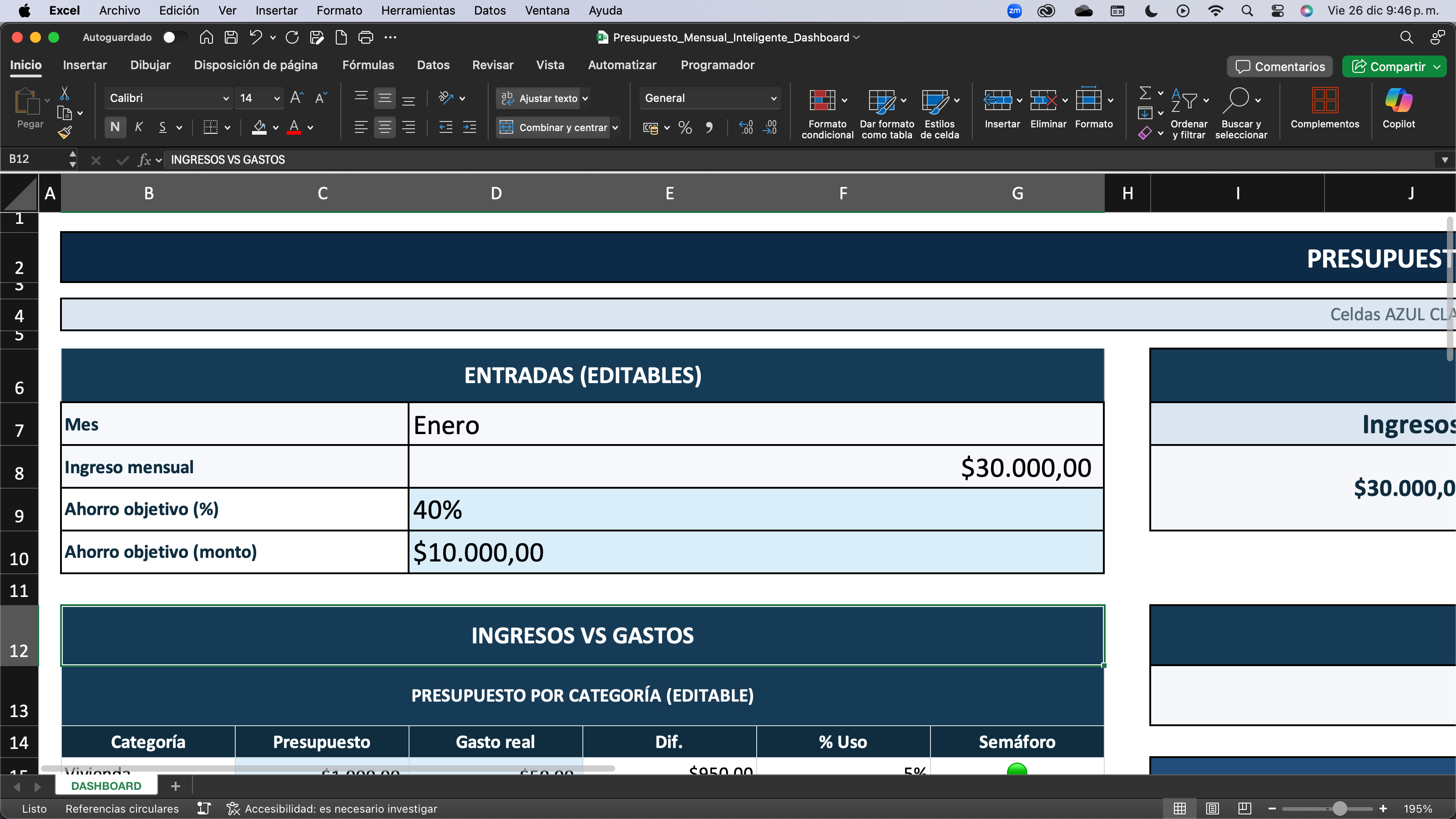Click the Cut scissors icon
This screenshot has width=1456, height=819.
[x=65, y=93]
